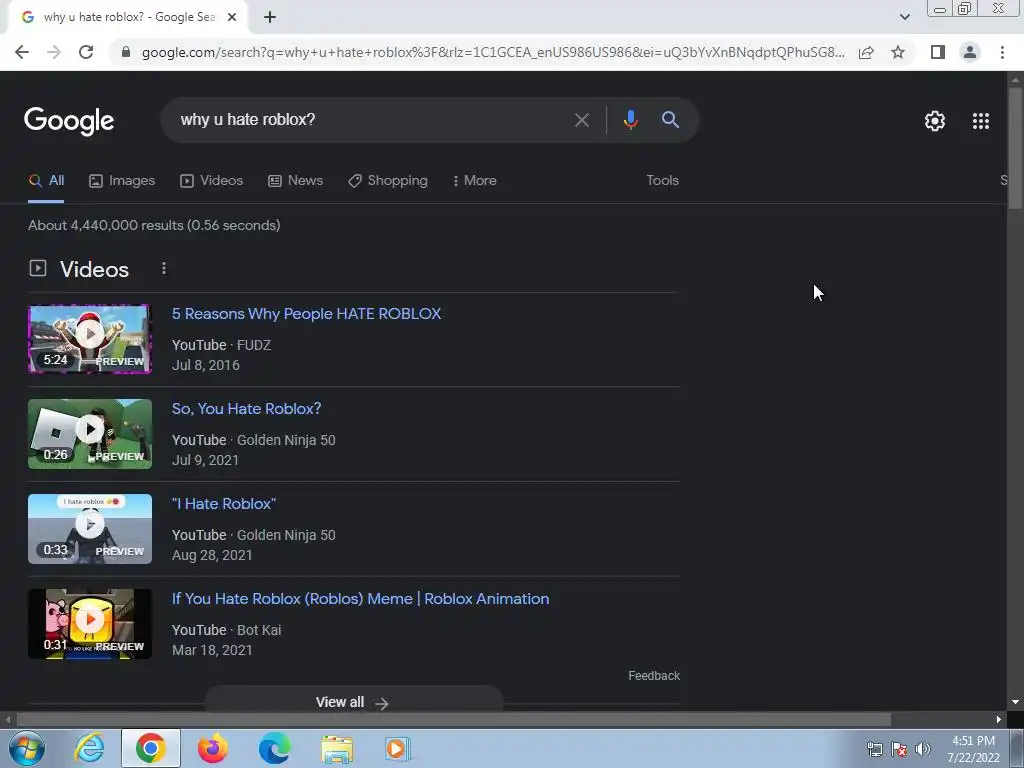Launch Microsoft Edge from the taskbar
Screen dimensions: 1024x768
[274, 748]
